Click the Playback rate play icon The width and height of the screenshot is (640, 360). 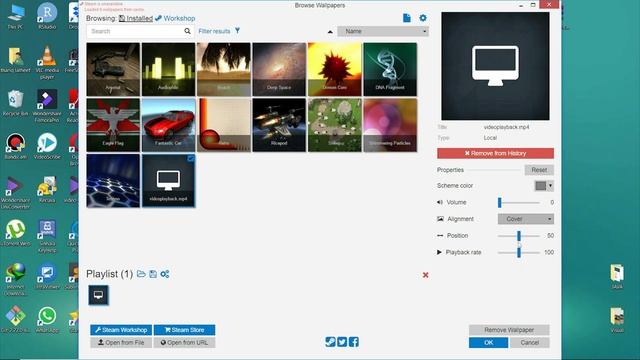tap(439, 252)
